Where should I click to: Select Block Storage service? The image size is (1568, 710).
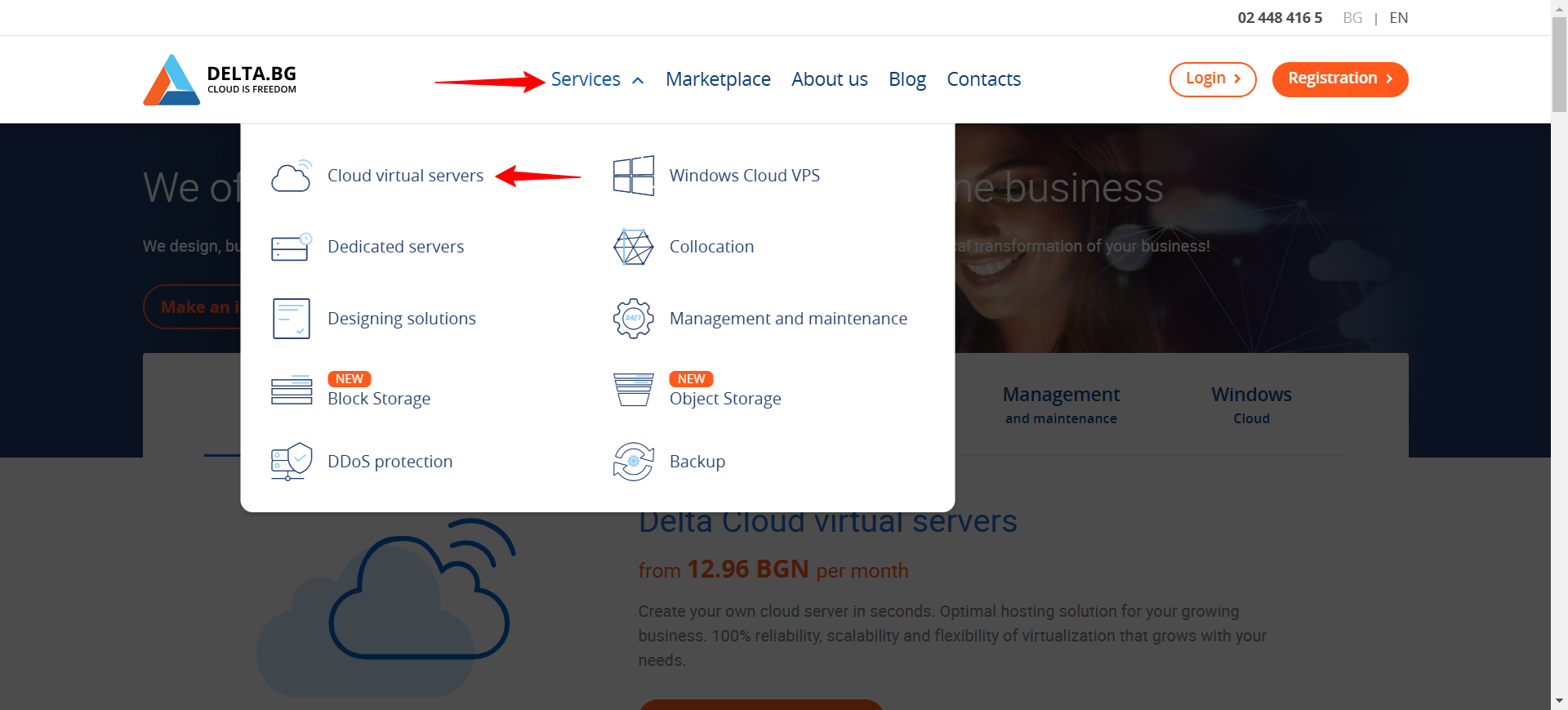[x=379, y=399]
